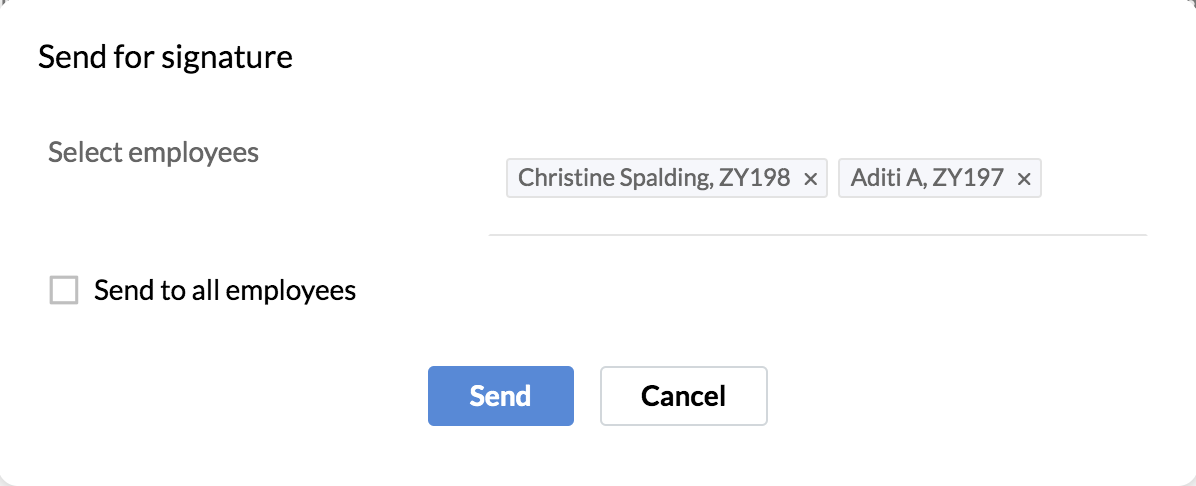The height and width of the screenshot is (486, 1196).
Task: Click the Send to all employees label
Action: point(225,291)
